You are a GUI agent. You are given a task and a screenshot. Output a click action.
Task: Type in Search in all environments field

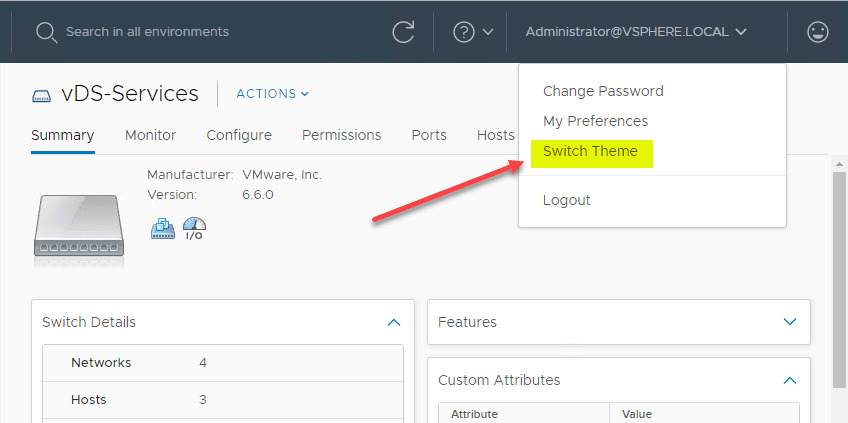[x=200, y=32]
